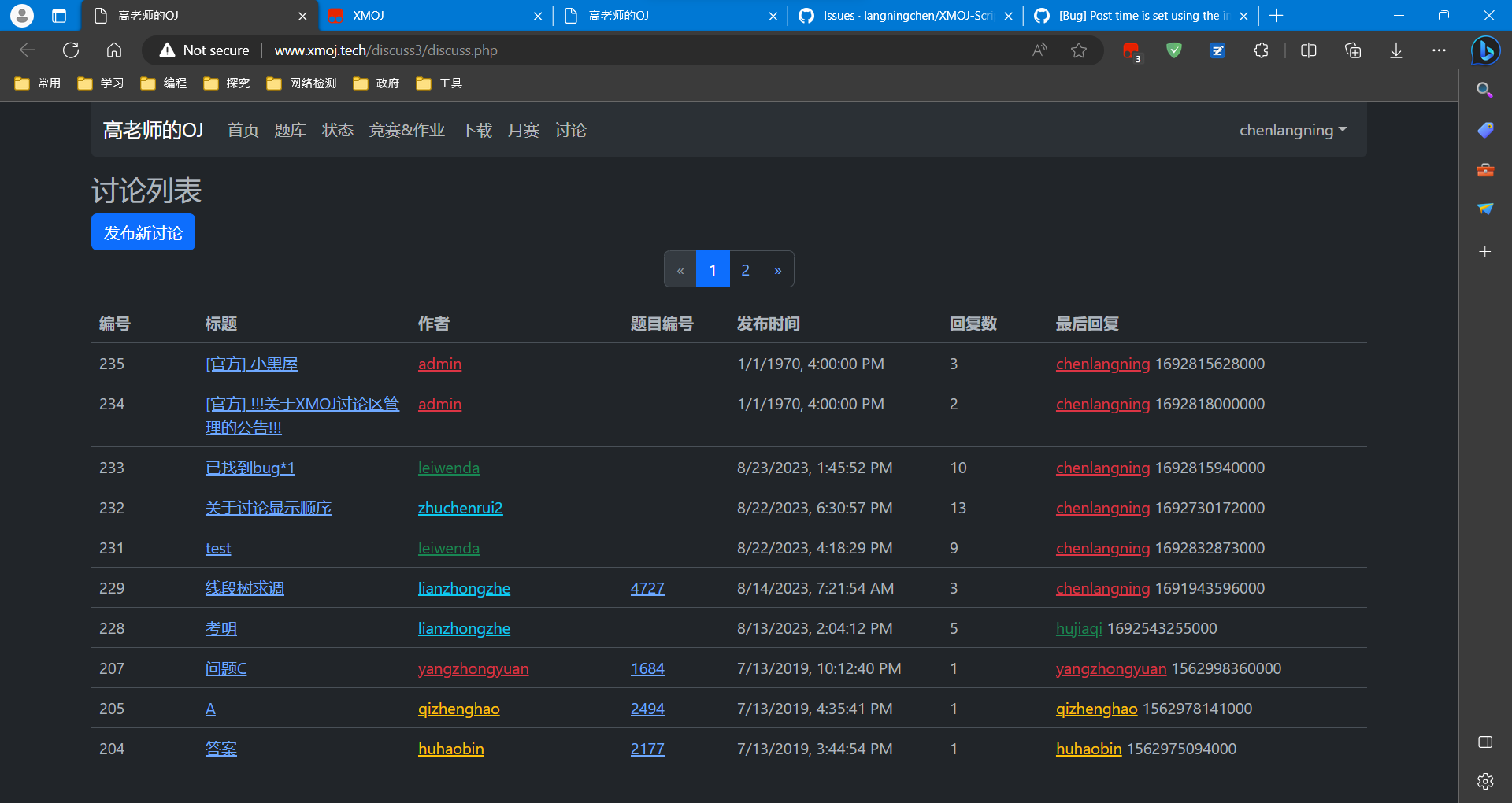Enable split screen view
Viewport: 1512px width, 803px height.
(1309, 50)
